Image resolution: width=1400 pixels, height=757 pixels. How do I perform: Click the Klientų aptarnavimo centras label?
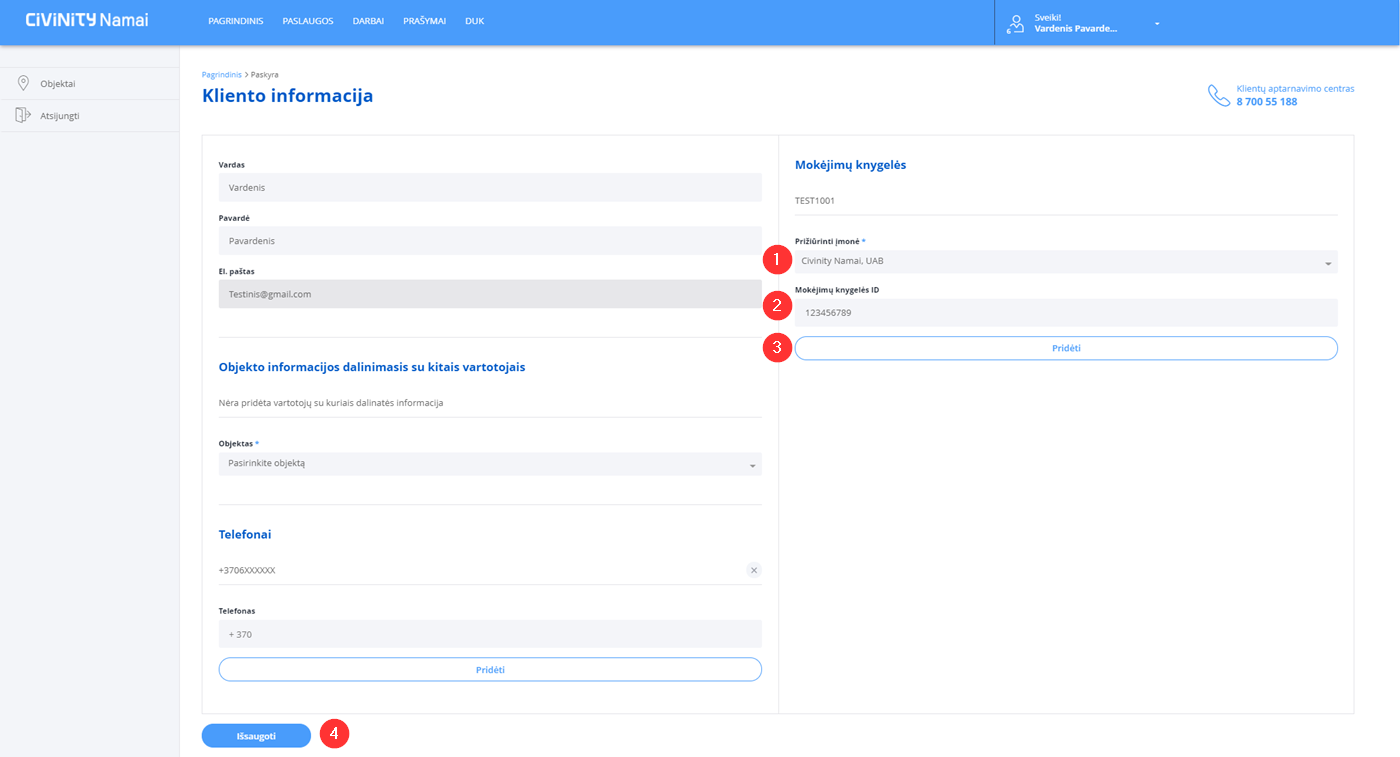tap(1295, 88)
